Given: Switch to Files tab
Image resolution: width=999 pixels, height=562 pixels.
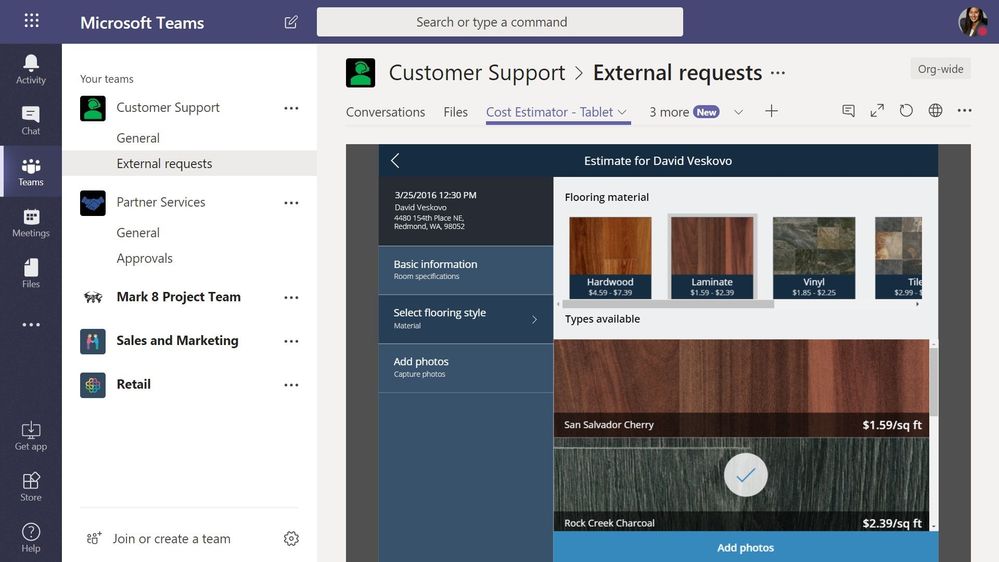Looking at the screenshot, I should pos(456,112).
